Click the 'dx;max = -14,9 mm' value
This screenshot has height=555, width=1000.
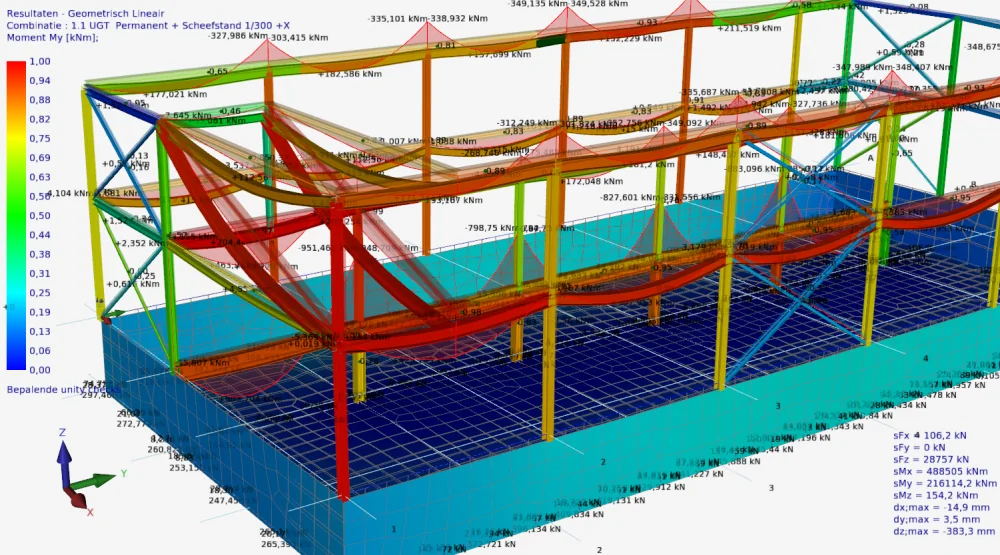941,507
